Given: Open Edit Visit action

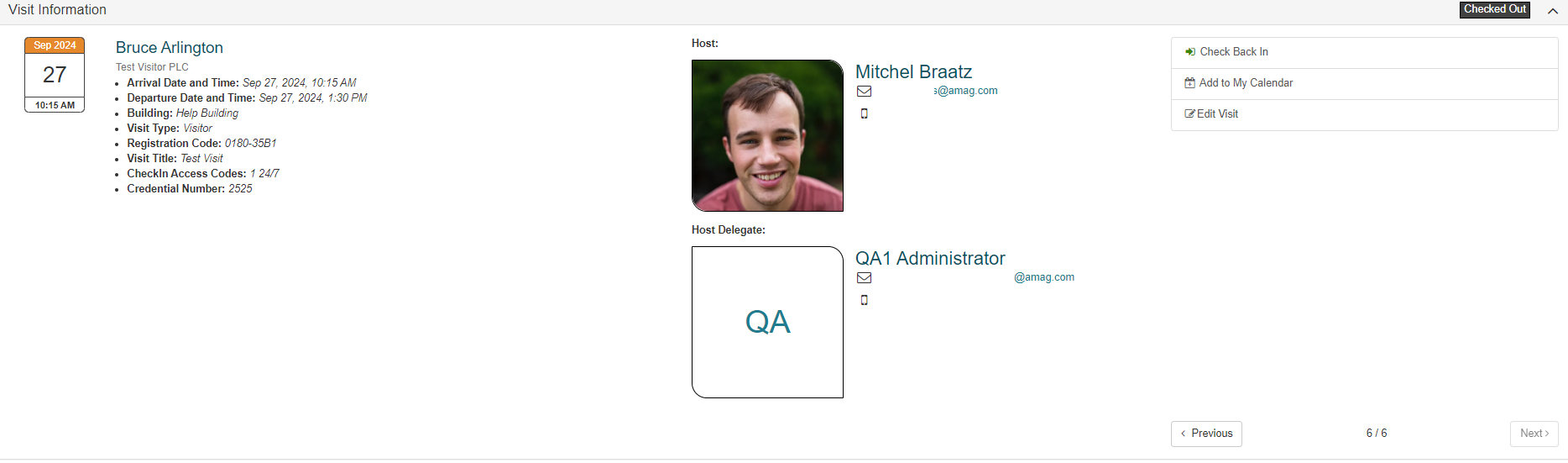Looking at the screenshot, I should tap(1364, 114).
